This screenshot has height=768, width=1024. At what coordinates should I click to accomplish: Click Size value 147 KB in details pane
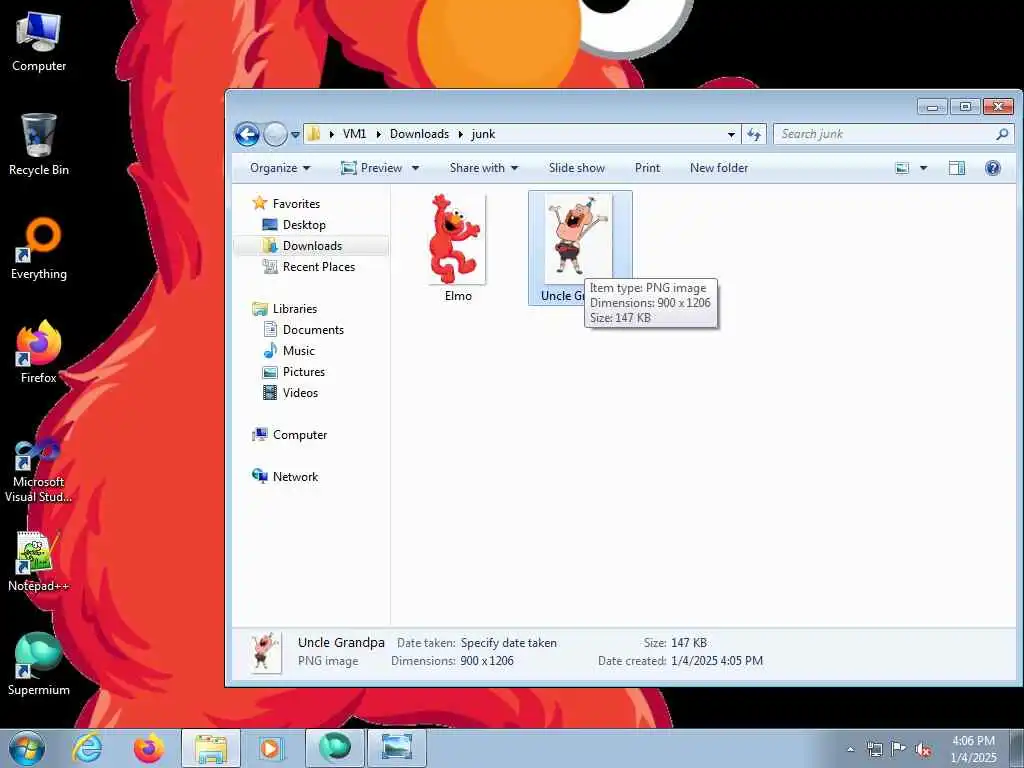pos(689,643)
